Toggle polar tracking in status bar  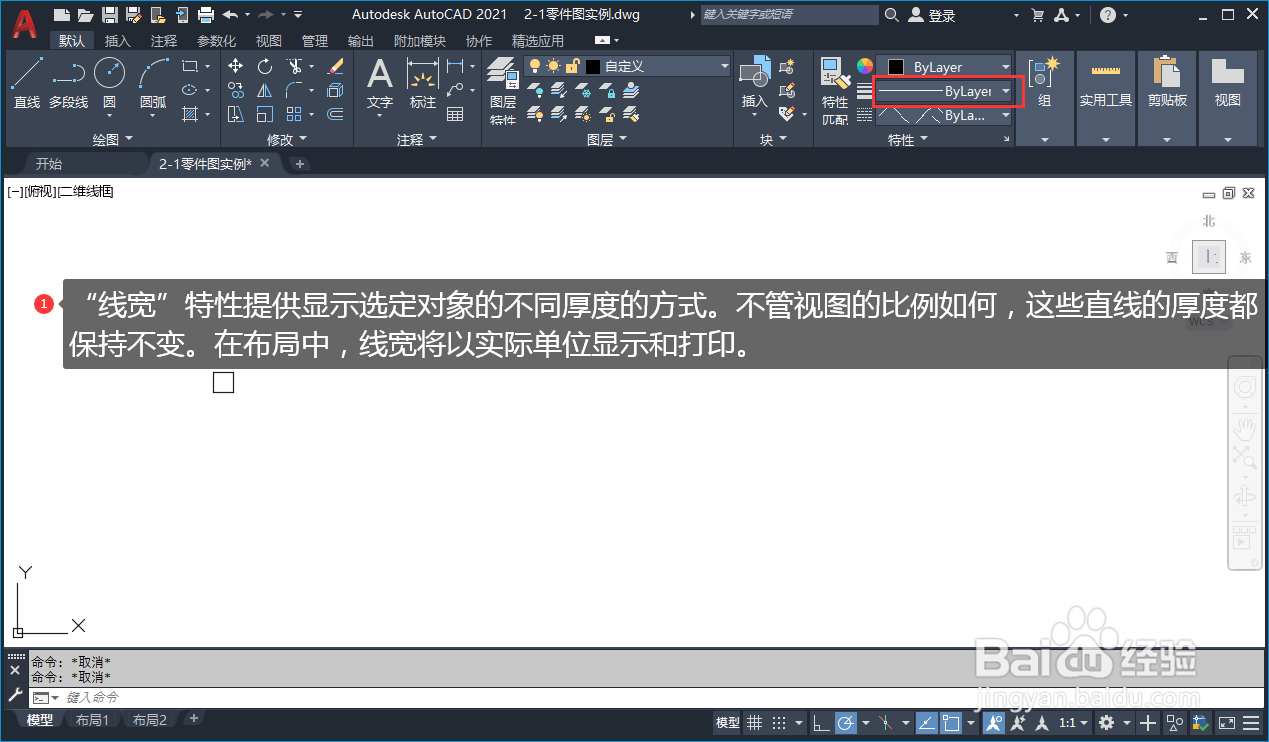click(x=846, y=722)
